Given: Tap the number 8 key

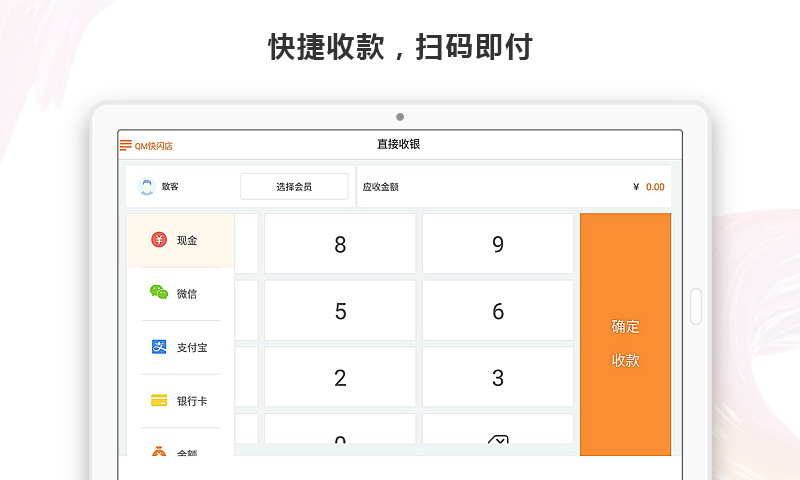Looking at the screenshot, I should [x=340, y=244].
